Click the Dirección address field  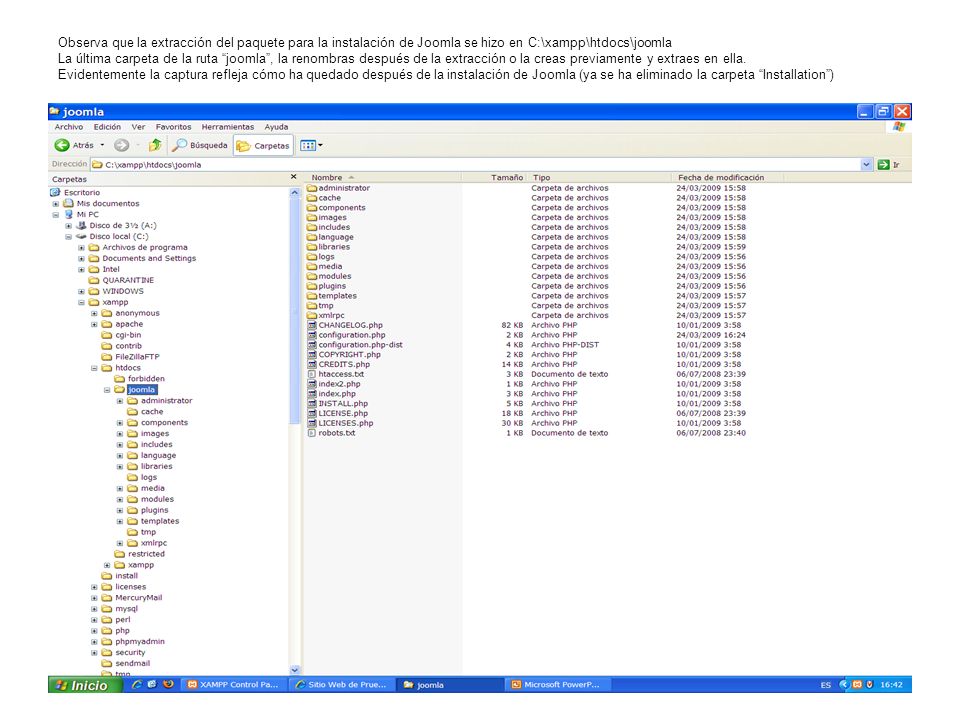point(475,164)
